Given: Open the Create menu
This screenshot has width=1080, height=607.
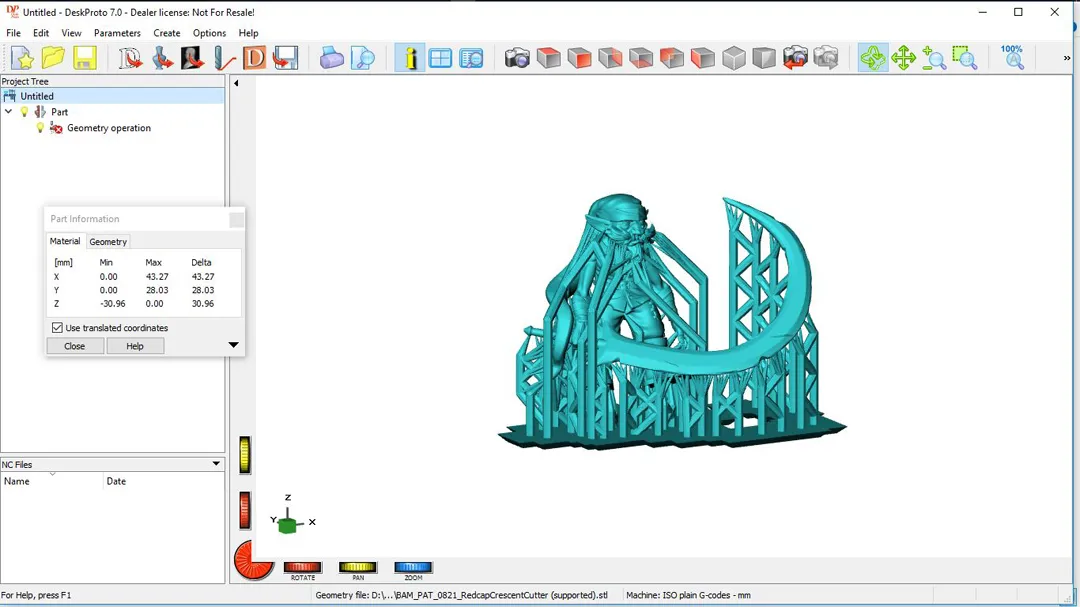Looking at the screenshot, I should pos(167,33).
